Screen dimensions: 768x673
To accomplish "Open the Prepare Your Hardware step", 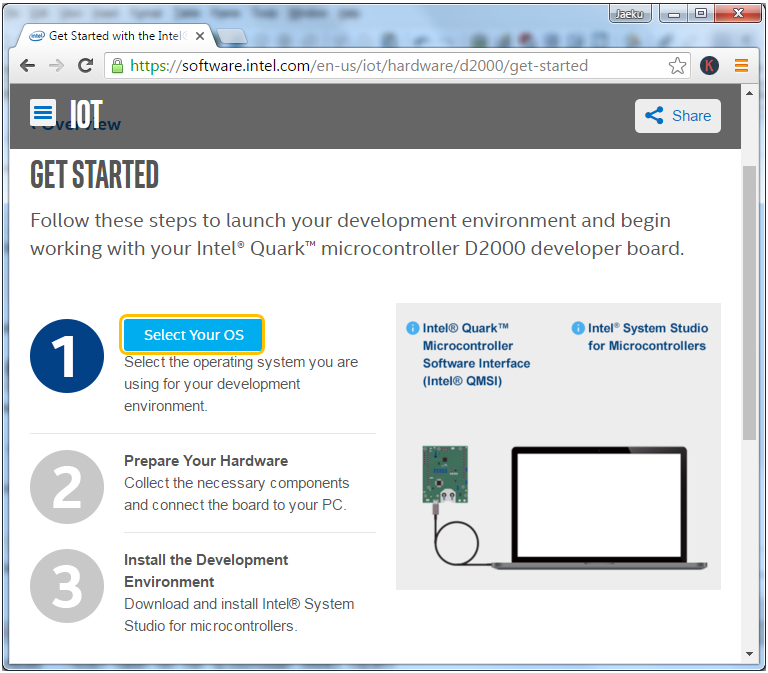I will [x=206, y=461].
